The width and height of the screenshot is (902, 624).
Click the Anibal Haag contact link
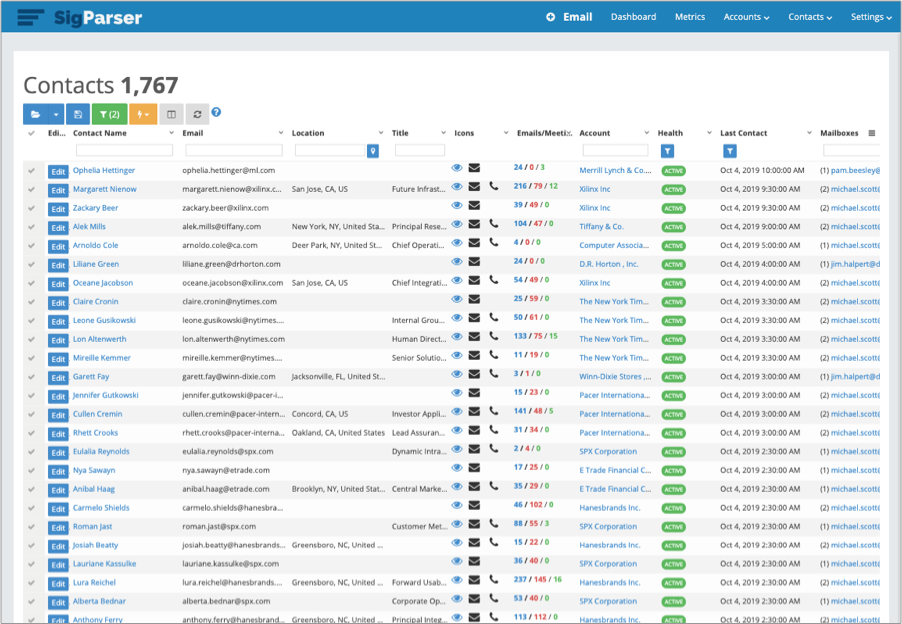(94, 489)
